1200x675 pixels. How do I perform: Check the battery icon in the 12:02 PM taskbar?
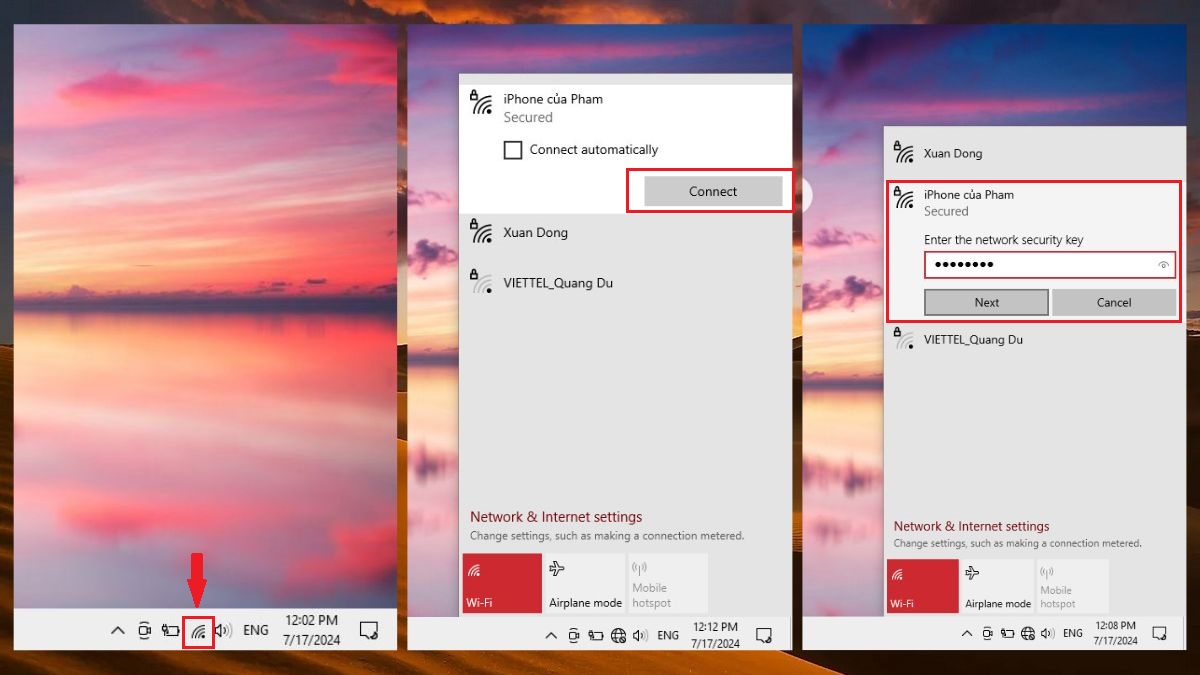coord(170,631)
